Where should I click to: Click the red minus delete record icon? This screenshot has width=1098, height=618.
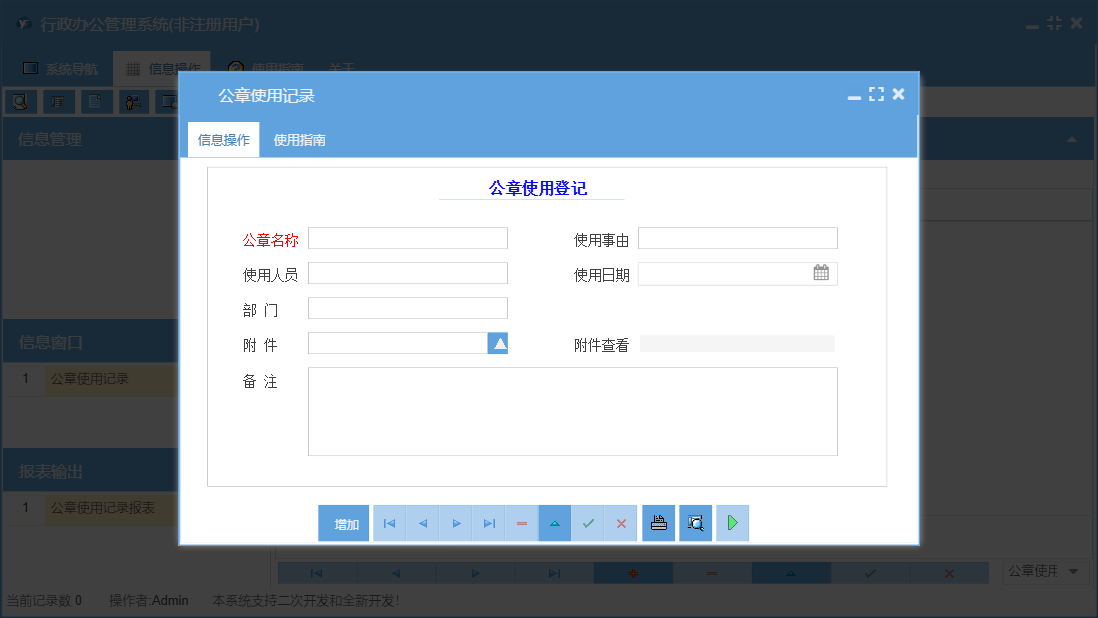(x=521, y=523)
